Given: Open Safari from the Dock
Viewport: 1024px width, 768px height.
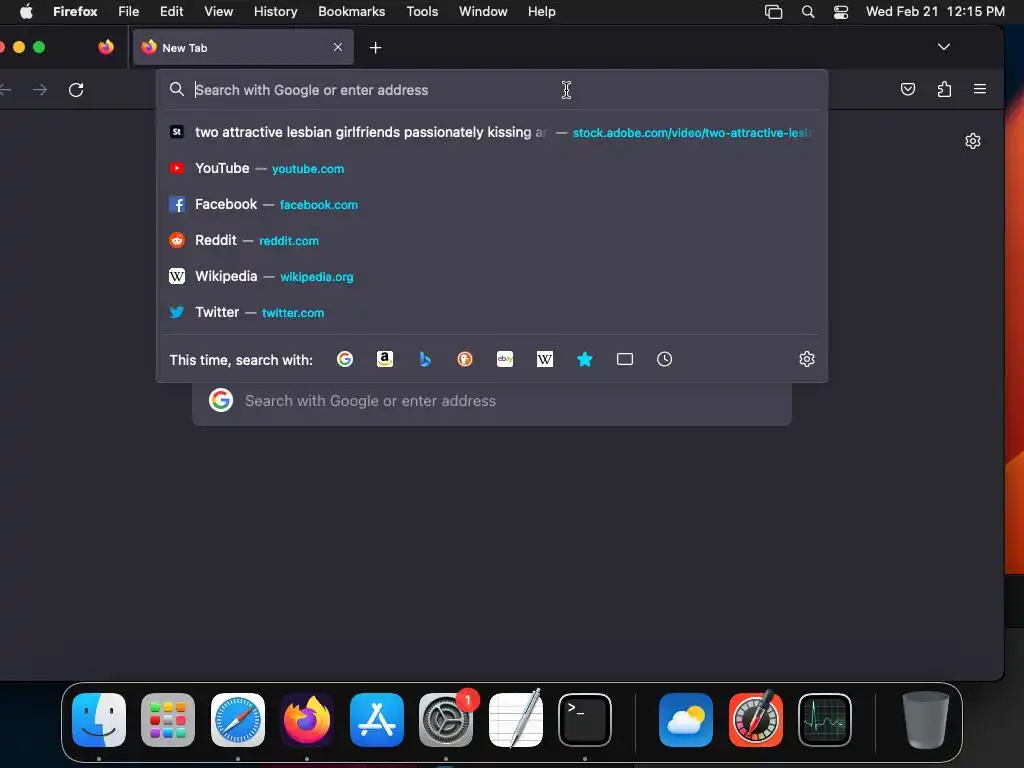Looking at the screenshot, I should click(238, 720).
